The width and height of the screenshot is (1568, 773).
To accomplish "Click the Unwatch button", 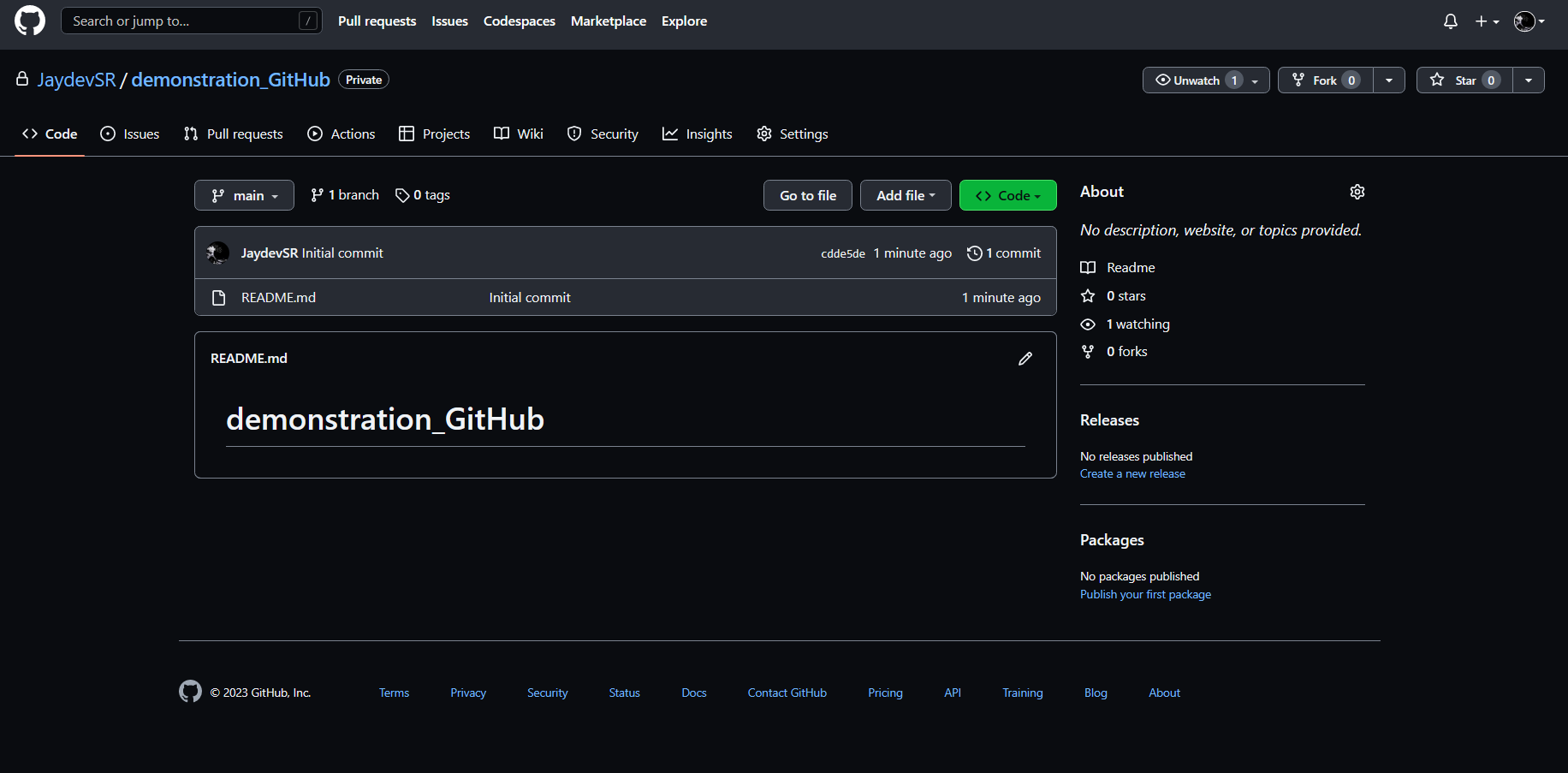I will coord(1206,80).
